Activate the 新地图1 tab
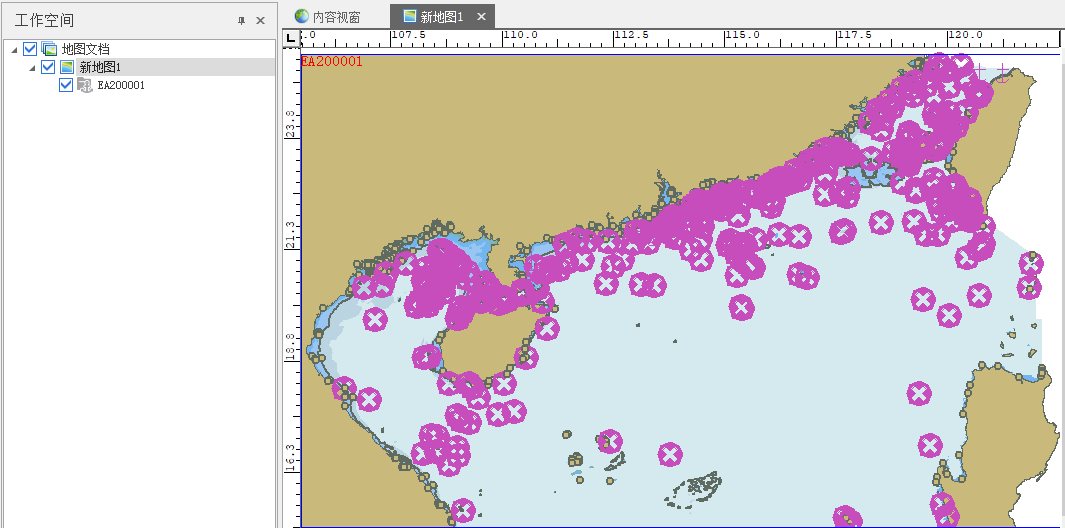 click(x=442, y=17)
